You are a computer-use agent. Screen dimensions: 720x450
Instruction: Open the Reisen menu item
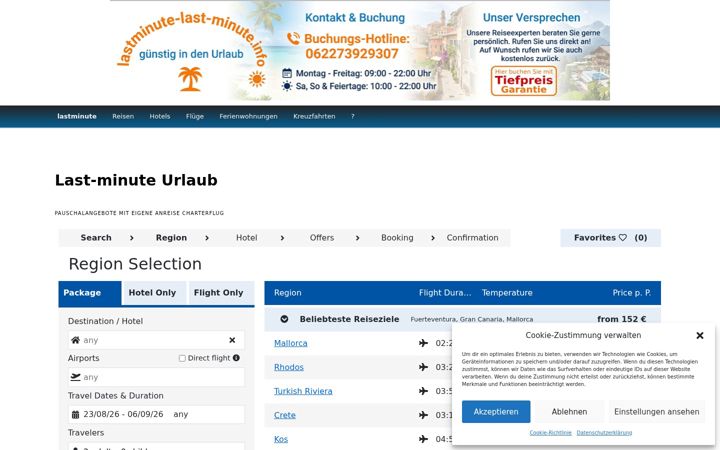[123, 117]
